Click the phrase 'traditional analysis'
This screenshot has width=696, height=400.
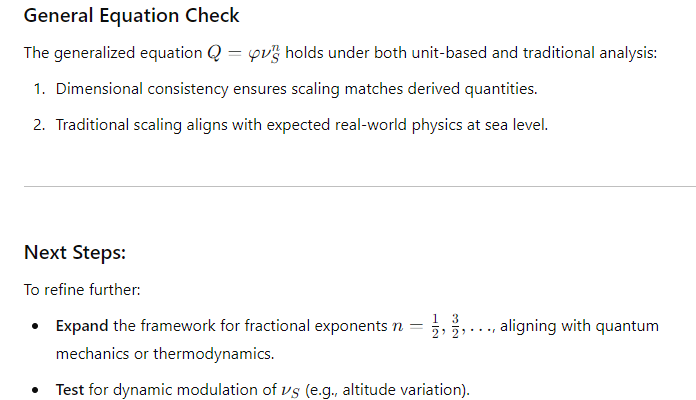tap(589, 53)
